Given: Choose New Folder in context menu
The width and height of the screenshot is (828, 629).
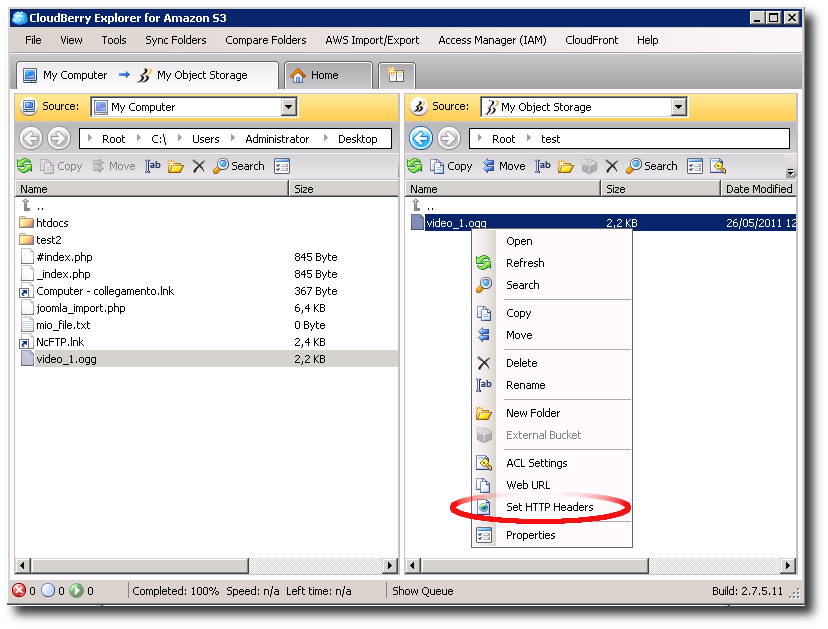Looking at the screenshot, I should coord(552,413).
